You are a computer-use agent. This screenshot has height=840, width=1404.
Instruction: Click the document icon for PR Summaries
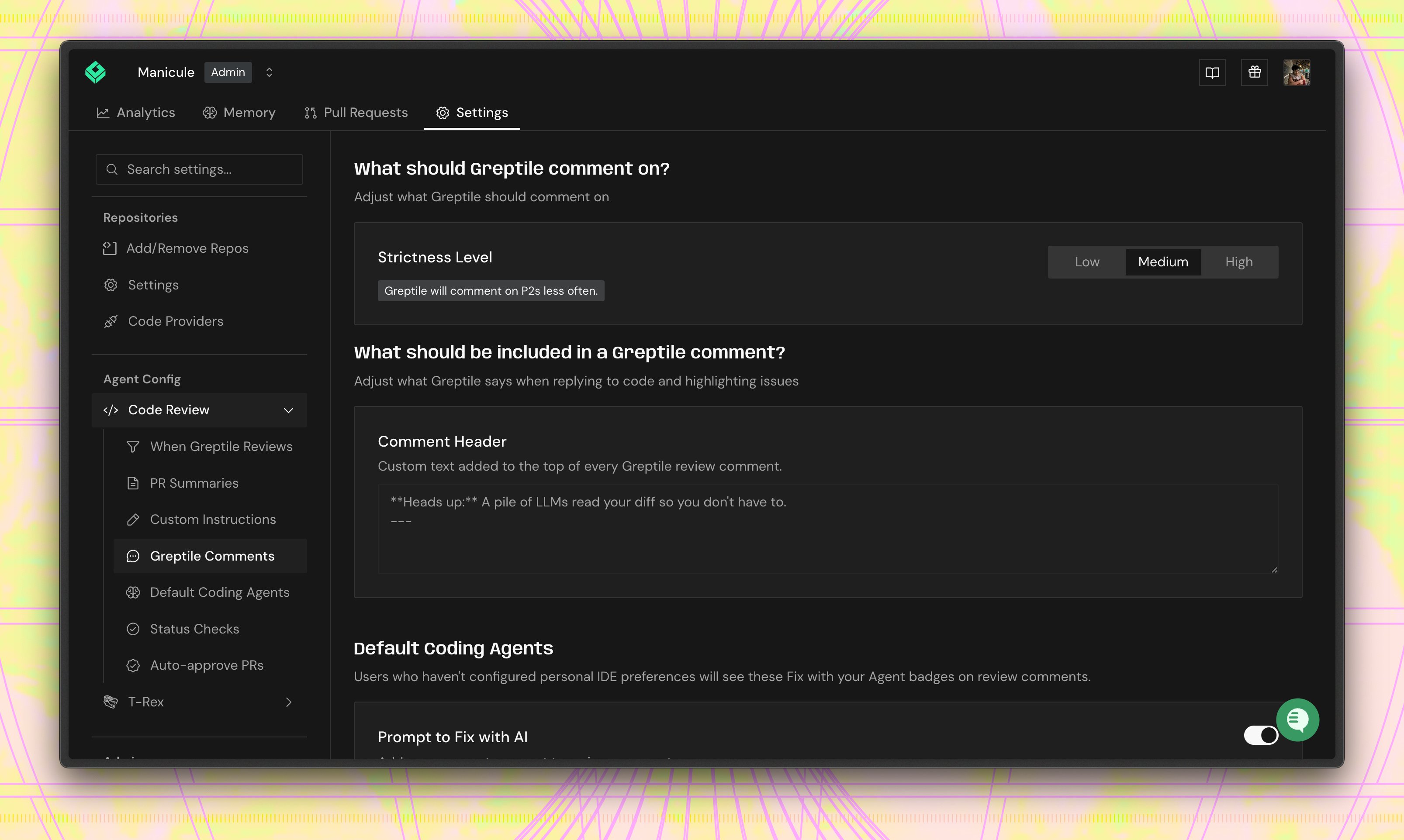(x=133, y=483)
